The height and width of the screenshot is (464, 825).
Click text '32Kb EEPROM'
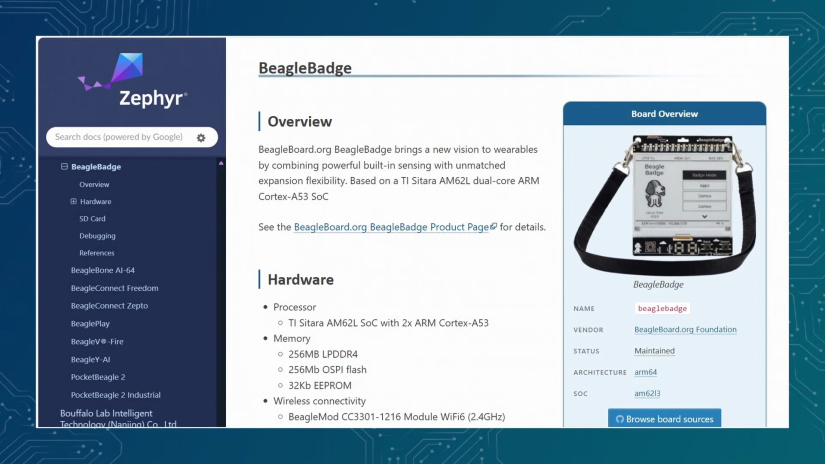click(320, 385)
